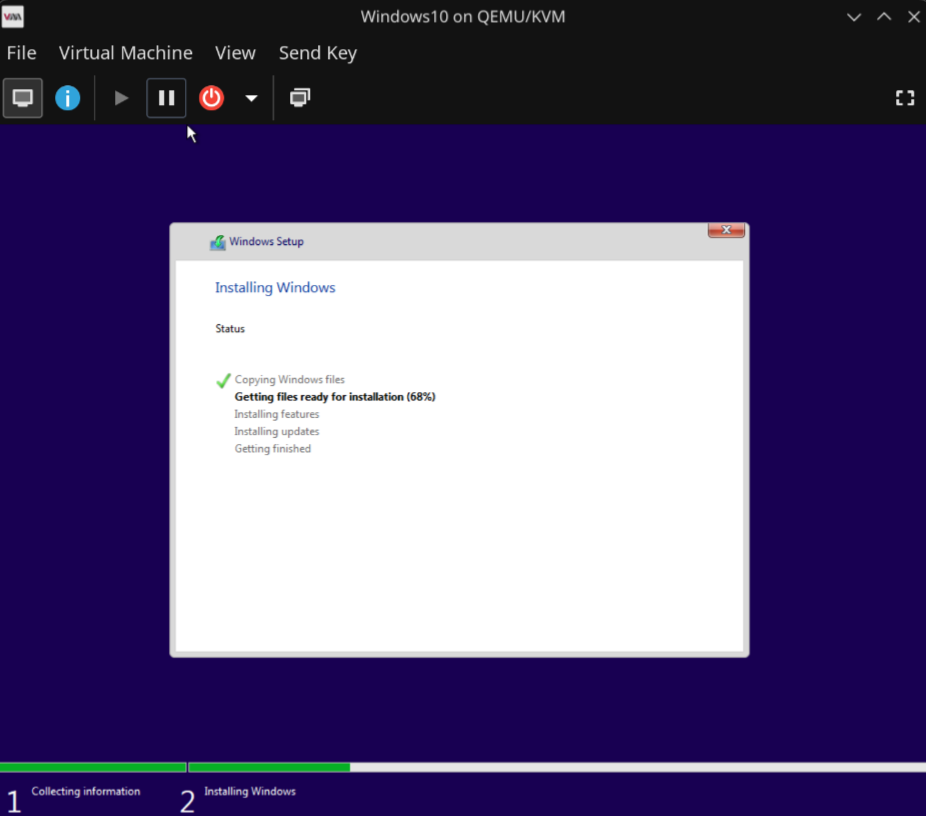Close the QEMU/KVM viewer window
Screen dimensions: 926x816
pyautogui.click(x=914, y=17)
